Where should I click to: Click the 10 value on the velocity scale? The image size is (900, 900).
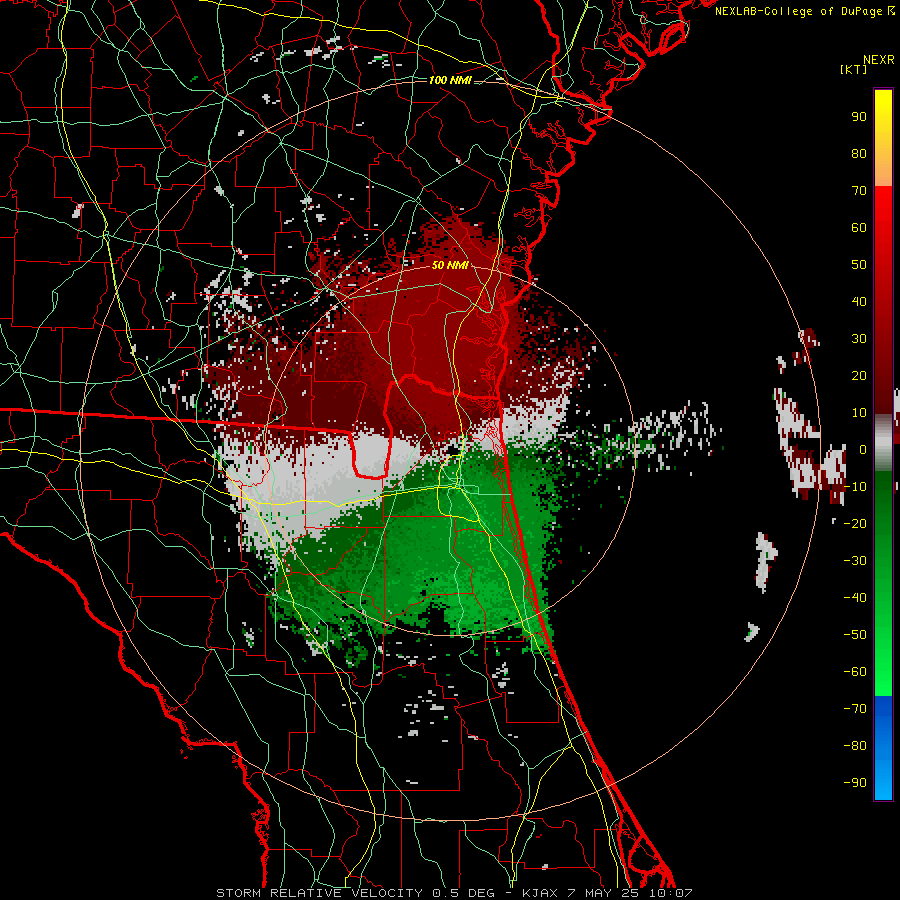pyautogui.click(x=859, y=413)
